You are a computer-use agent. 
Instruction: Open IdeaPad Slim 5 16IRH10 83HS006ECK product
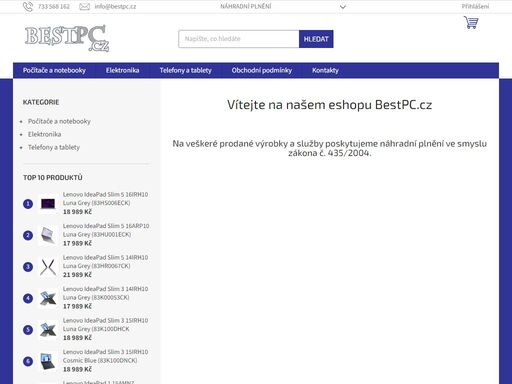coord(105,199)
